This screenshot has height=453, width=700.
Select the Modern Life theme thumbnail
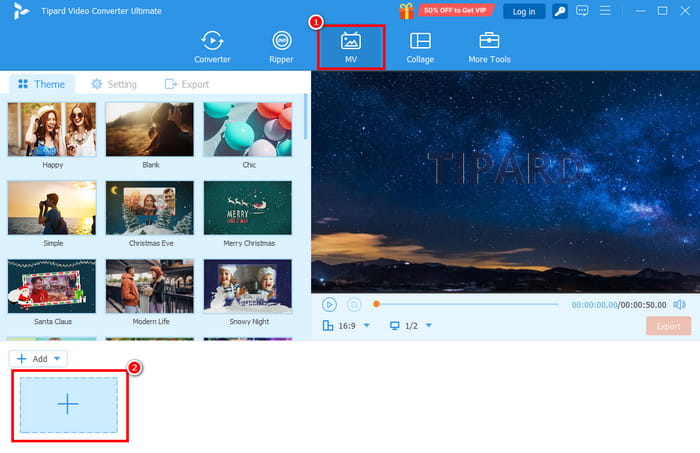click(150, 286)
